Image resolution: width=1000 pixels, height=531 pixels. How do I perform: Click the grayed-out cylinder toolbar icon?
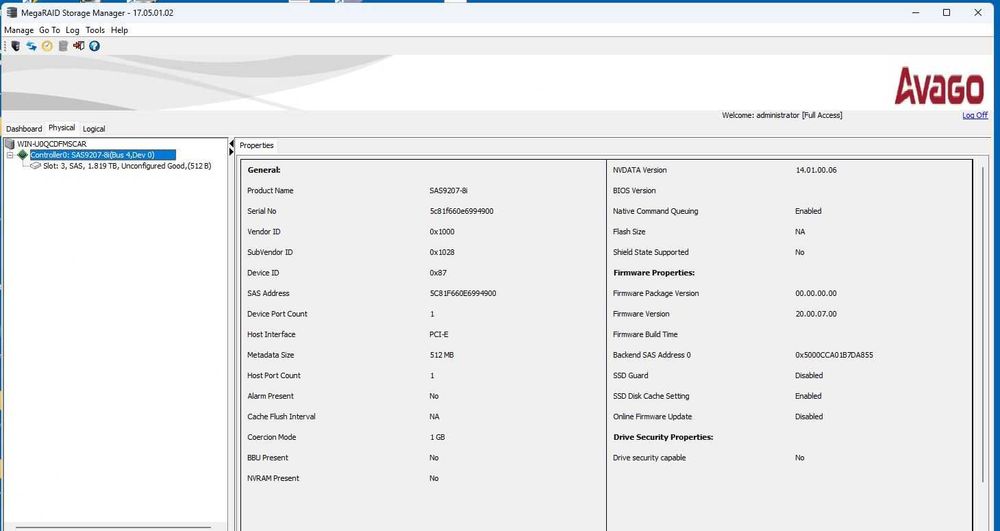[63, 46]
